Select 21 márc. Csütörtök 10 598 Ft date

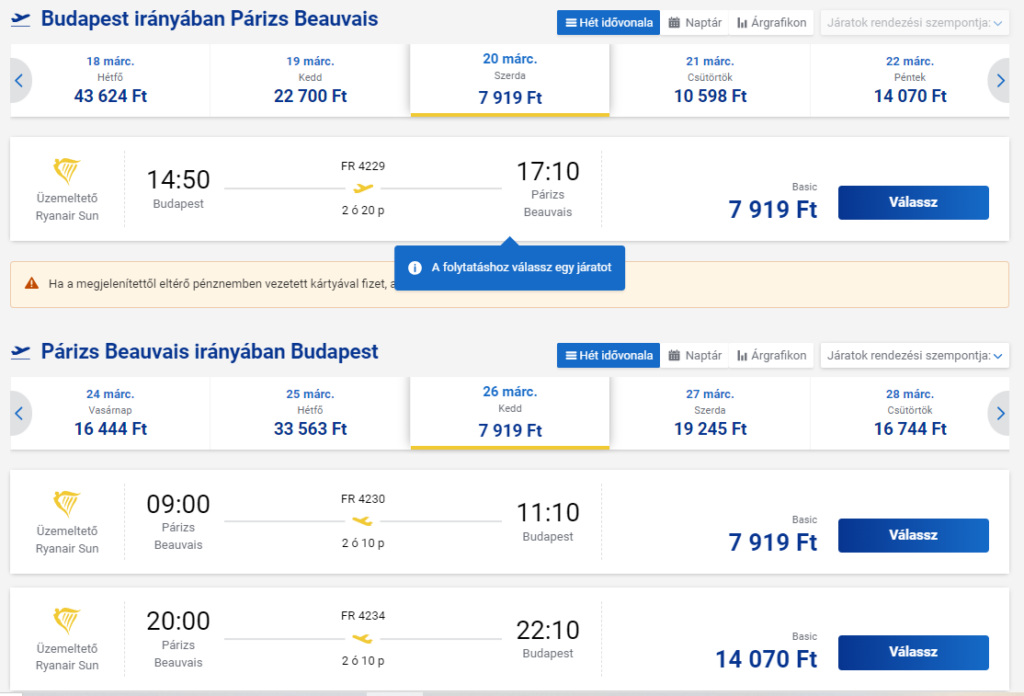click(710, 80)
